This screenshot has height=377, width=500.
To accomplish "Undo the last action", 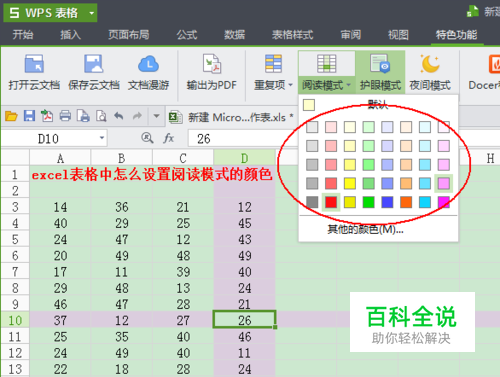I will (119, 116).
